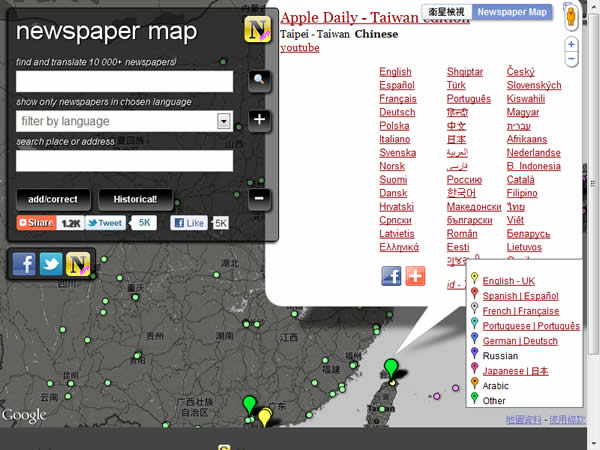The width and height of the screenshot is (600, 450).
Task: Click pink pin beside Japanese legend entry
Action: tap(474, 368)
